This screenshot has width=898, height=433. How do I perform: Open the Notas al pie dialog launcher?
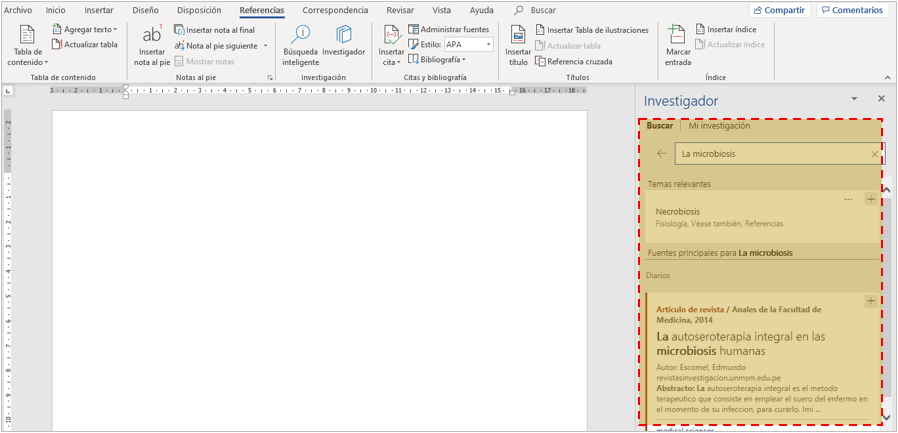tap(270, 77)
